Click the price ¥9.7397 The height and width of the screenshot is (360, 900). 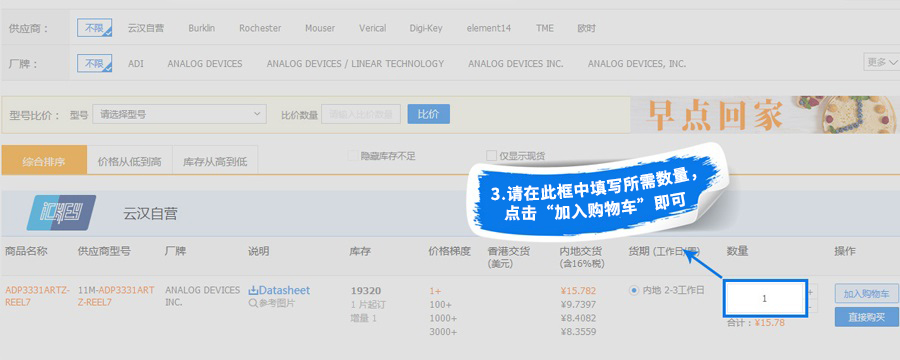[578, 304]
